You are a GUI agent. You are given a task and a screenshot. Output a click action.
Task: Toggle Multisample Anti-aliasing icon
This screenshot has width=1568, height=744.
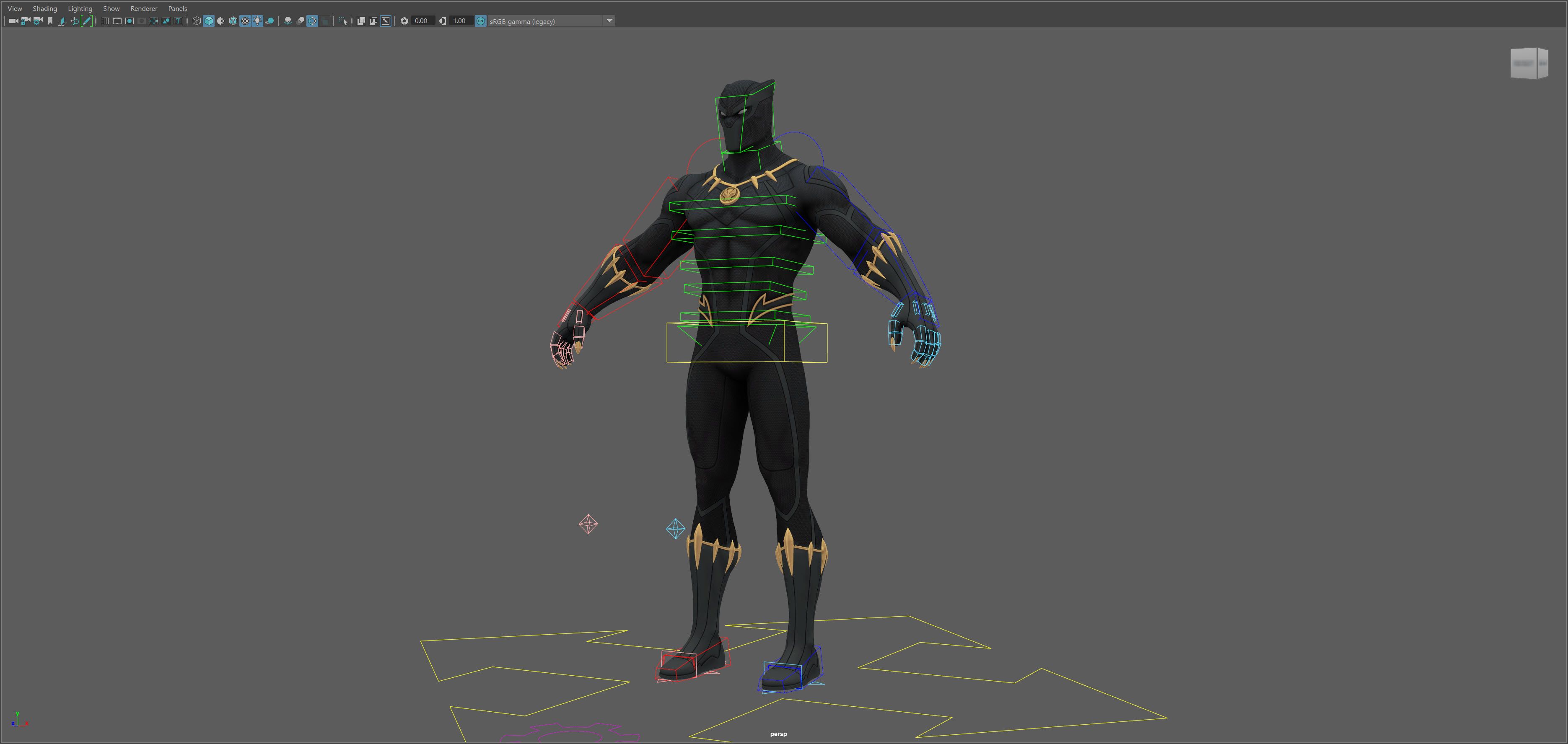312,21
